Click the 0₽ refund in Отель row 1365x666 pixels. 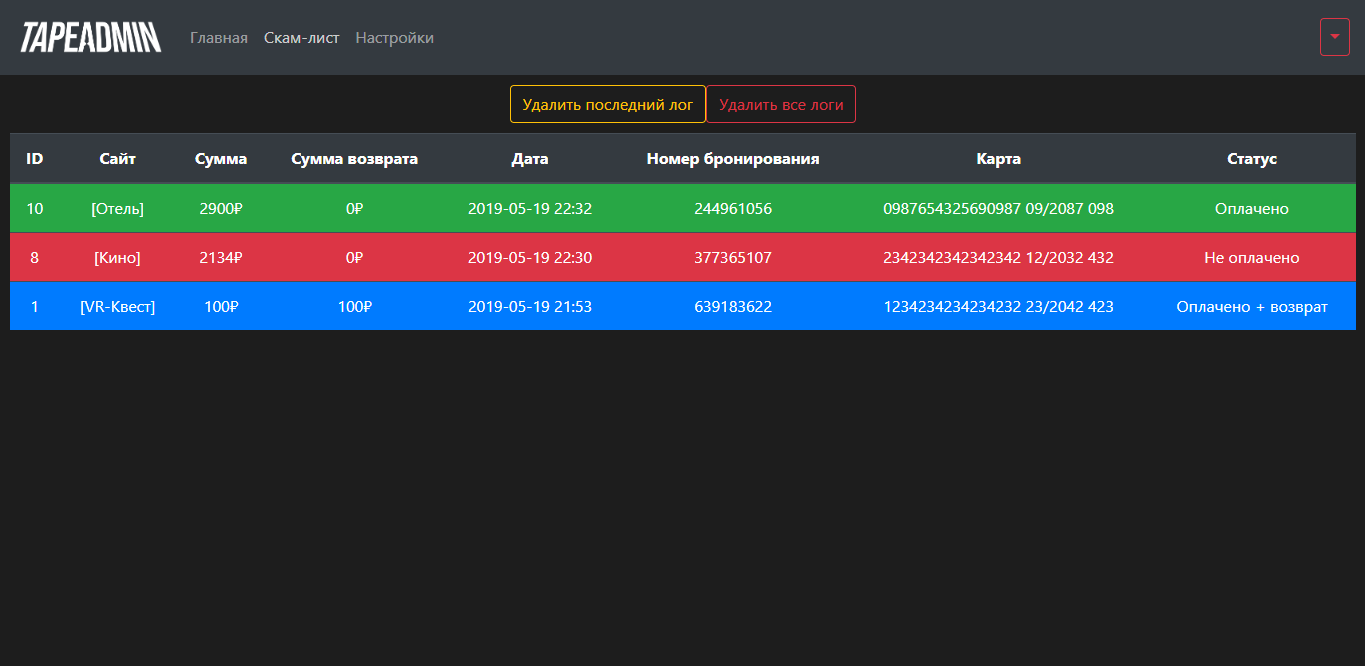[355, 209]
